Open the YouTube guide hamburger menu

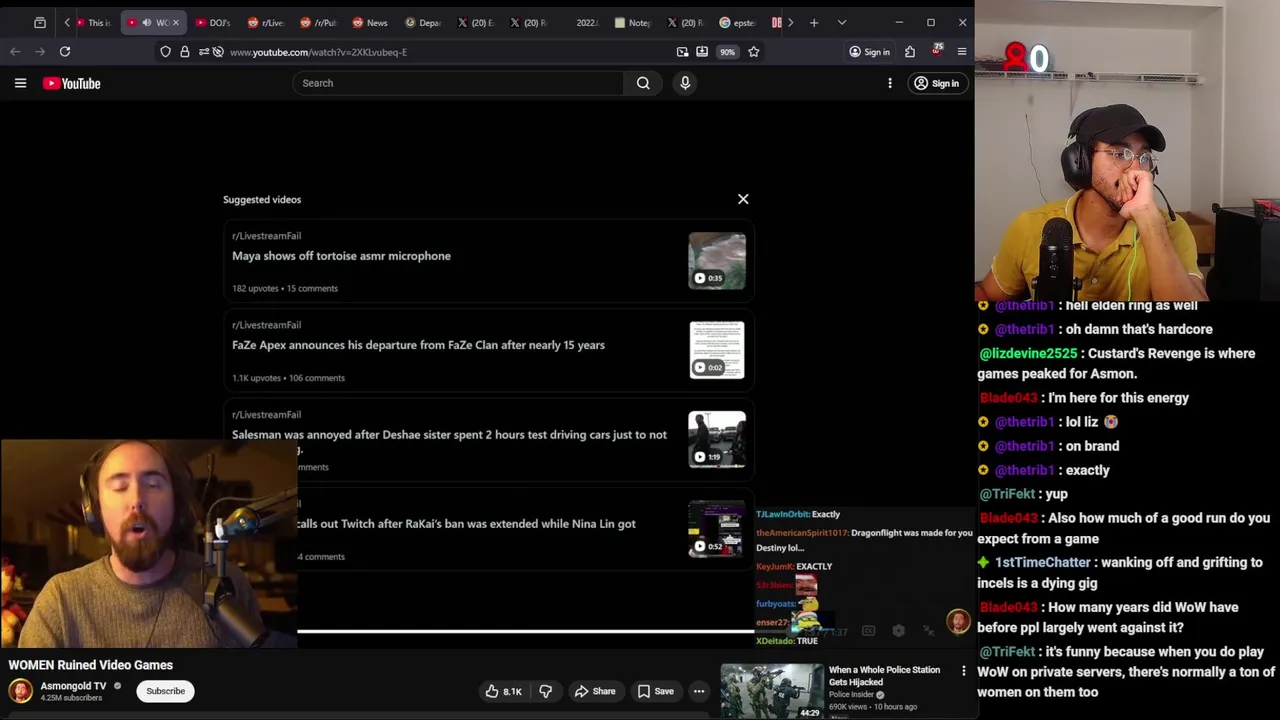coord(20,83)
